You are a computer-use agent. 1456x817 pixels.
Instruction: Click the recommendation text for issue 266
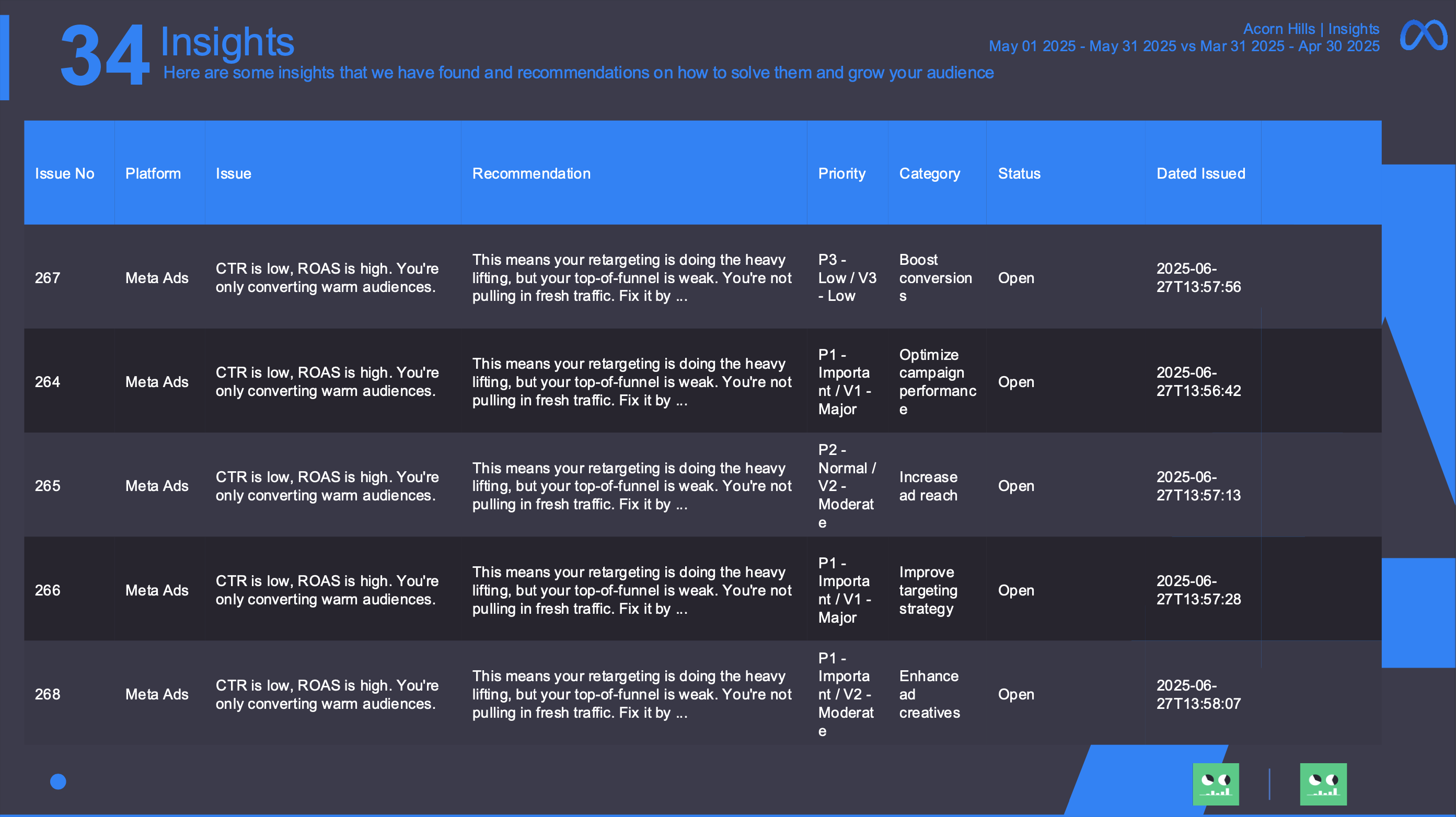tap(632, 590)
